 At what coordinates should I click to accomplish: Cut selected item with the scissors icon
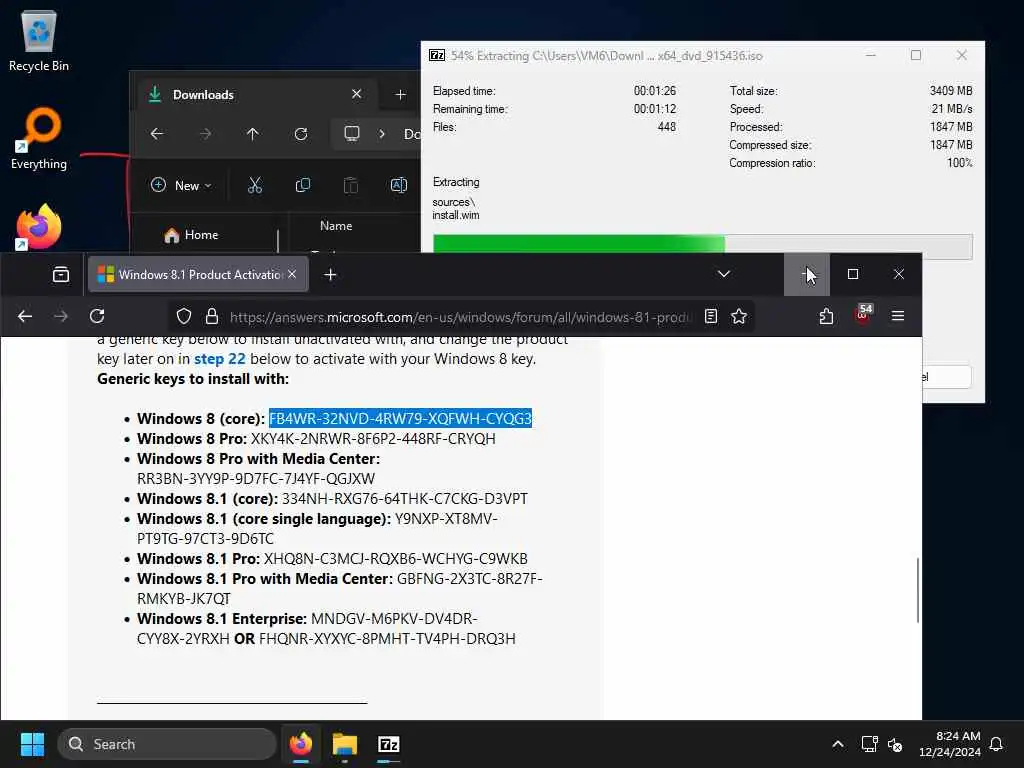[255, 185]
